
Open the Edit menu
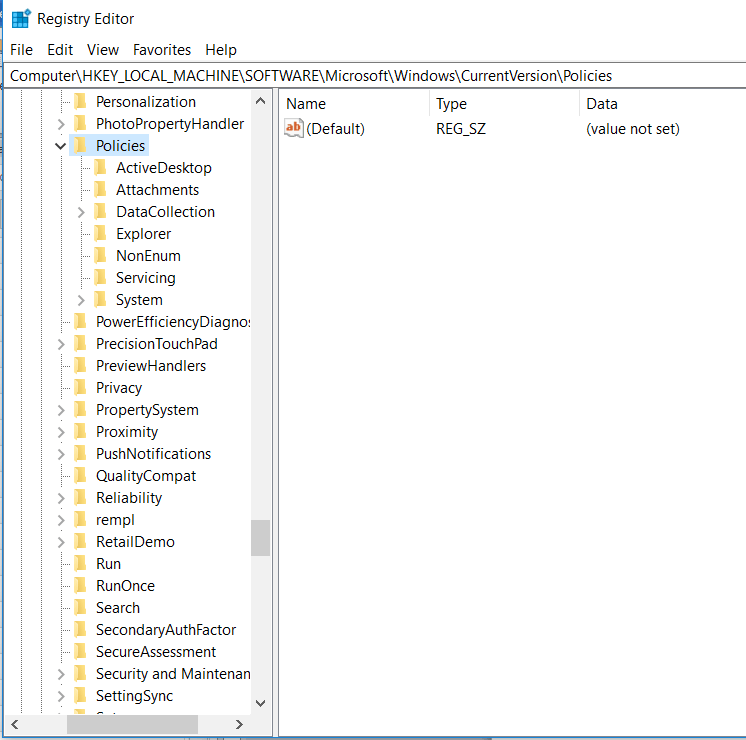[60, 49]
